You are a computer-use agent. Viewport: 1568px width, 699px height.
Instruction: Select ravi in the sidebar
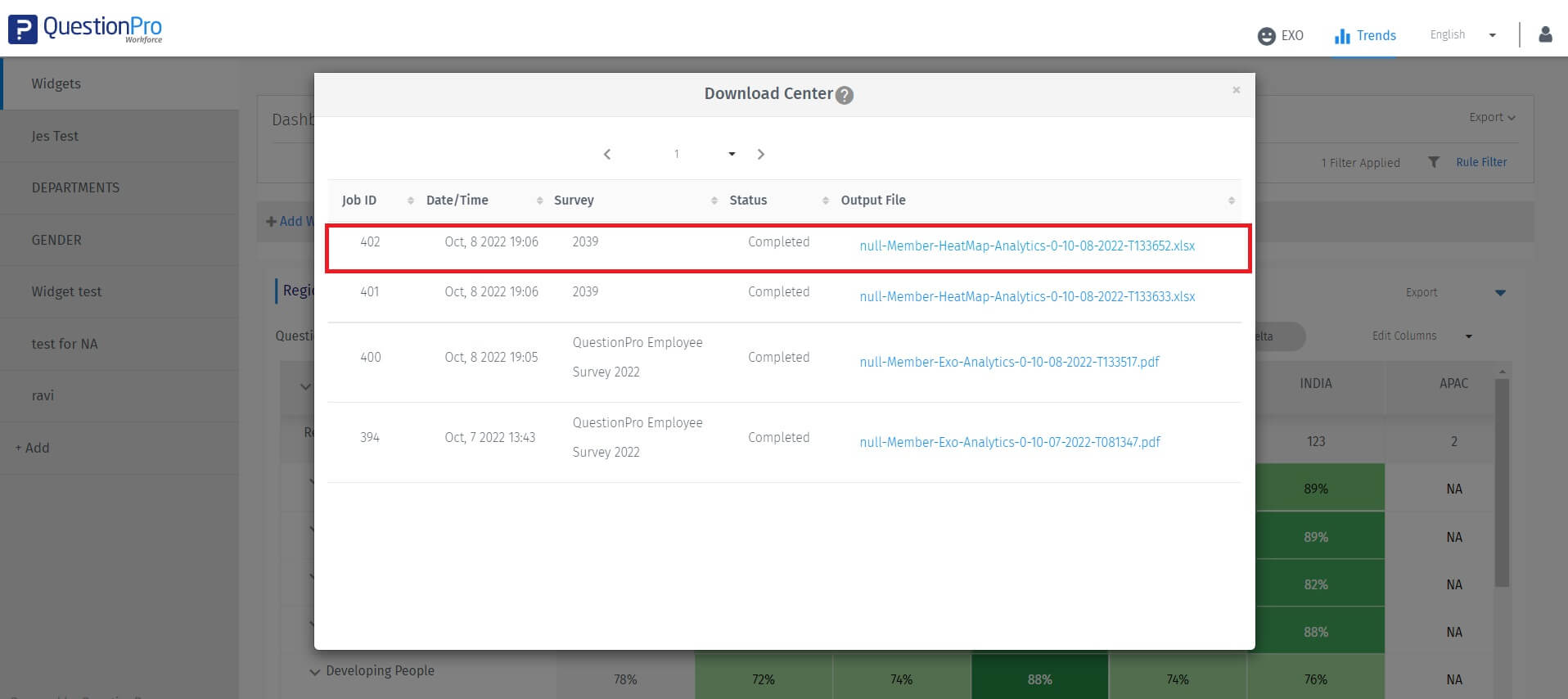(119, 395)
